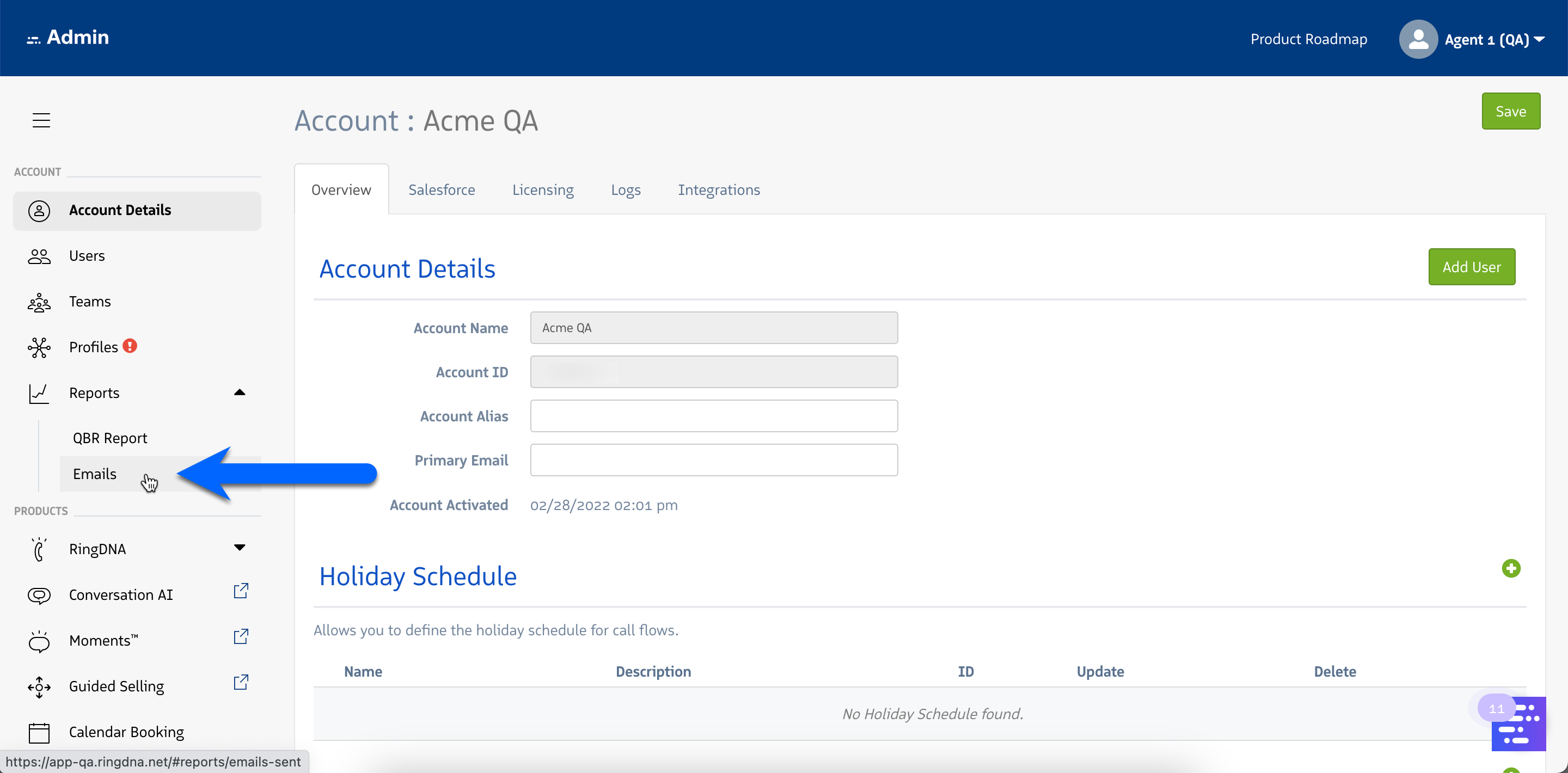Click the Calendar Booking calendar icon
Screen dimensions: 1568x773
point(39,732)
